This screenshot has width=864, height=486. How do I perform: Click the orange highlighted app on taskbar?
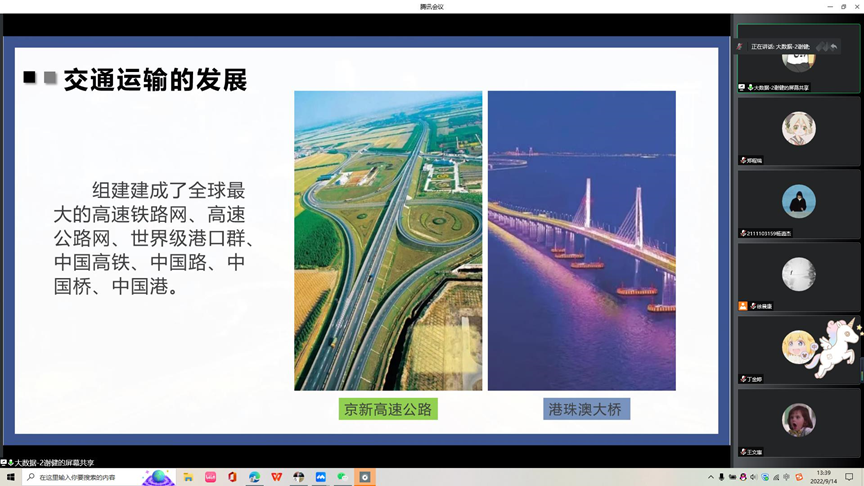coord(365,478)
